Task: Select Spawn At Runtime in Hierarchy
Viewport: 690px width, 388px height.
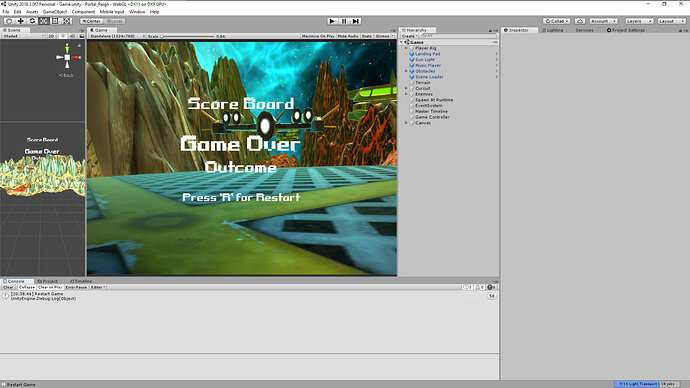Action: point(434,100)
